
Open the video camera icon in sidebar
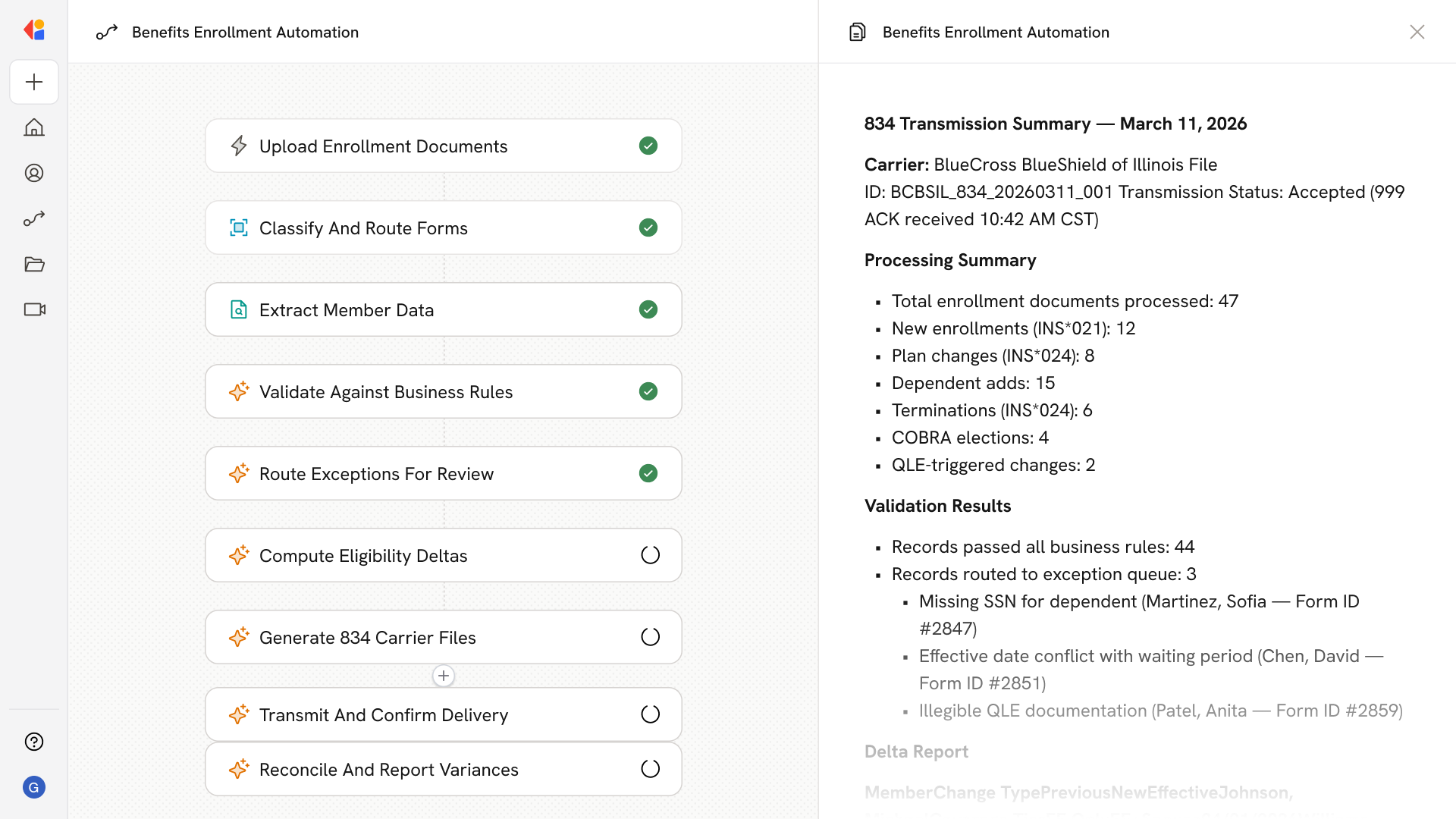point(34,309)
